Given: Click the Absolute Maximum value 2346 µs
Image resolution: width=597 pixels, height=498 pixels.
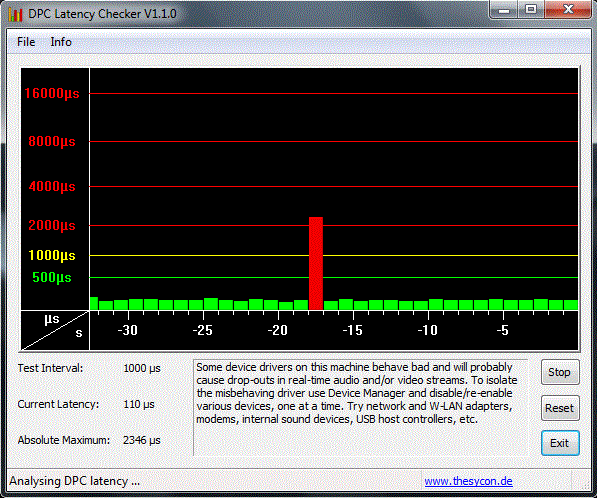Looking at the screenshot, I should point(142,440).
